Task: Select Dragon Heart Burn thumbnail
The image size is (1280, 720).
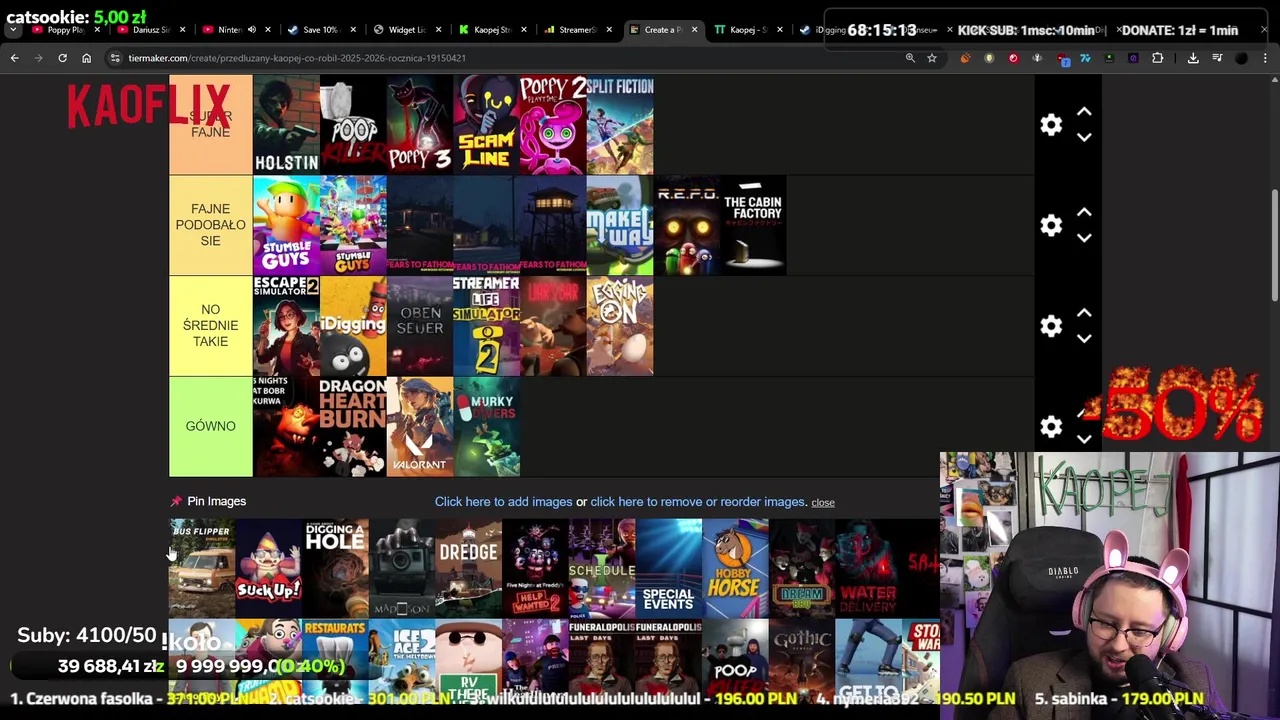Action: [353, 427]
